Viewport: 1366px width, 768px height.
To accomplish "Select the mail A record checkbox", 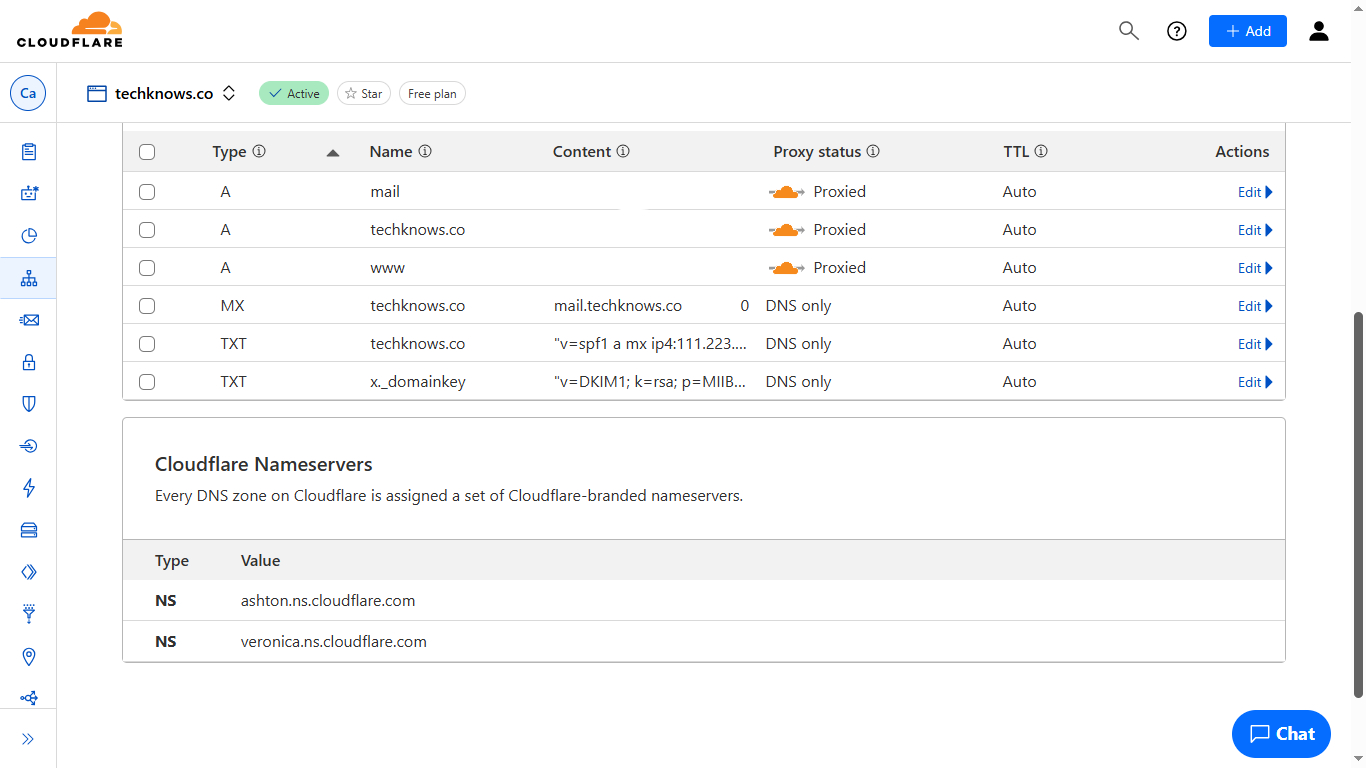I will click(147, 192).
